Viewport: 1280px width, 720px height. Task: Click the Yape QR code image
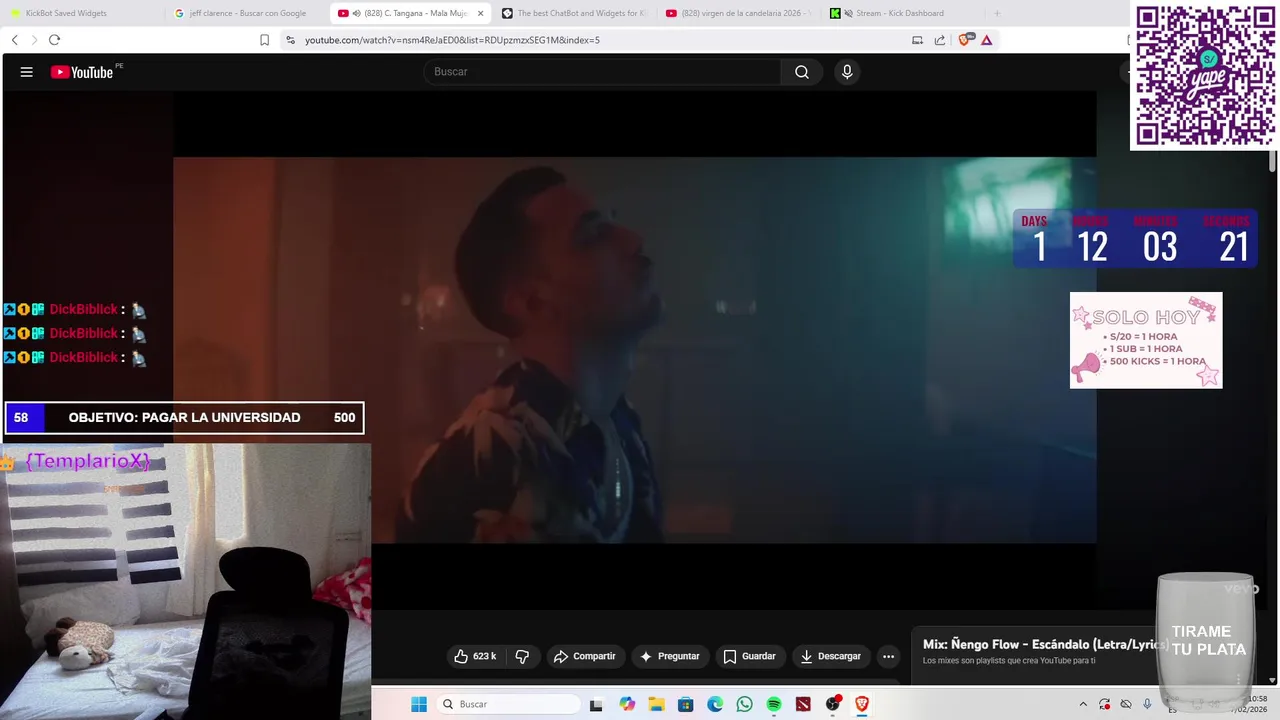pyautogui.click(x=1205, y=76)
